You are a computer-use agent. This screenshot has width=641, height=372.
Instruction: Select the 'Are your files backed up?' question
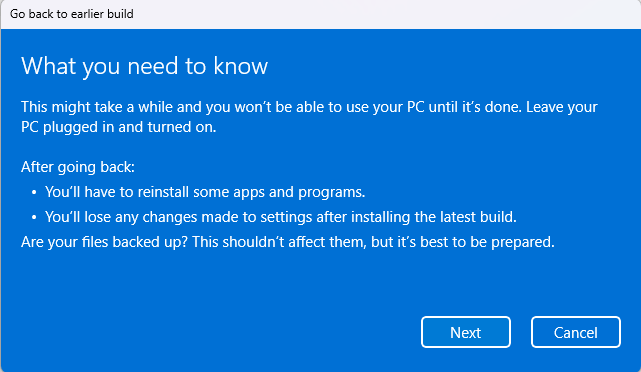[x=104, y=242]
